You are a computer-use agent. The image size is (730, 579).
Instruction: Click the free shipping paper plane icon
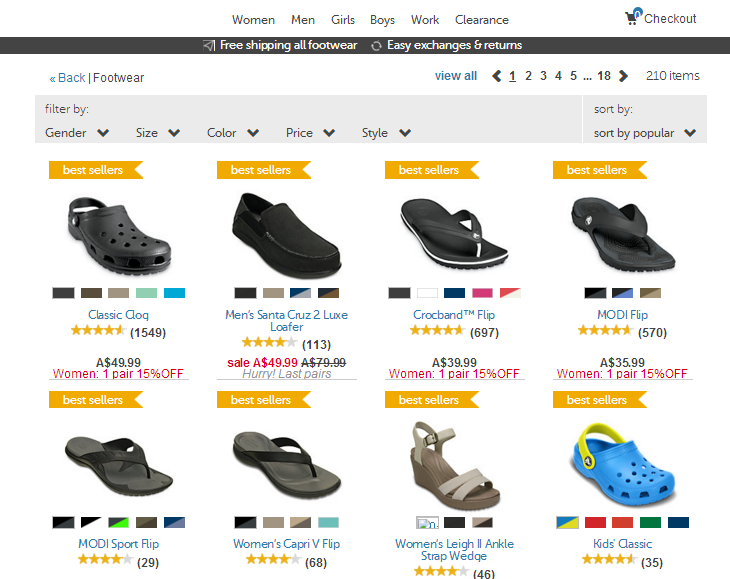coord(209,45)
